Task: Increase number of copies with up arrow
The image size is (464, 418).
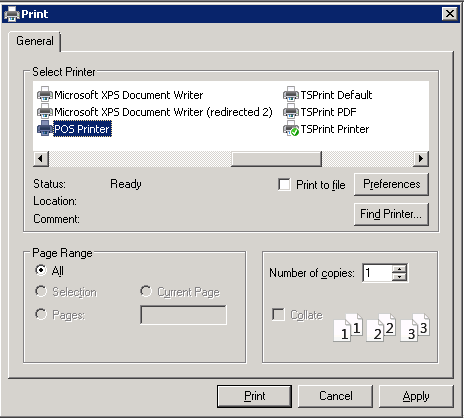Action: [399, 269]
